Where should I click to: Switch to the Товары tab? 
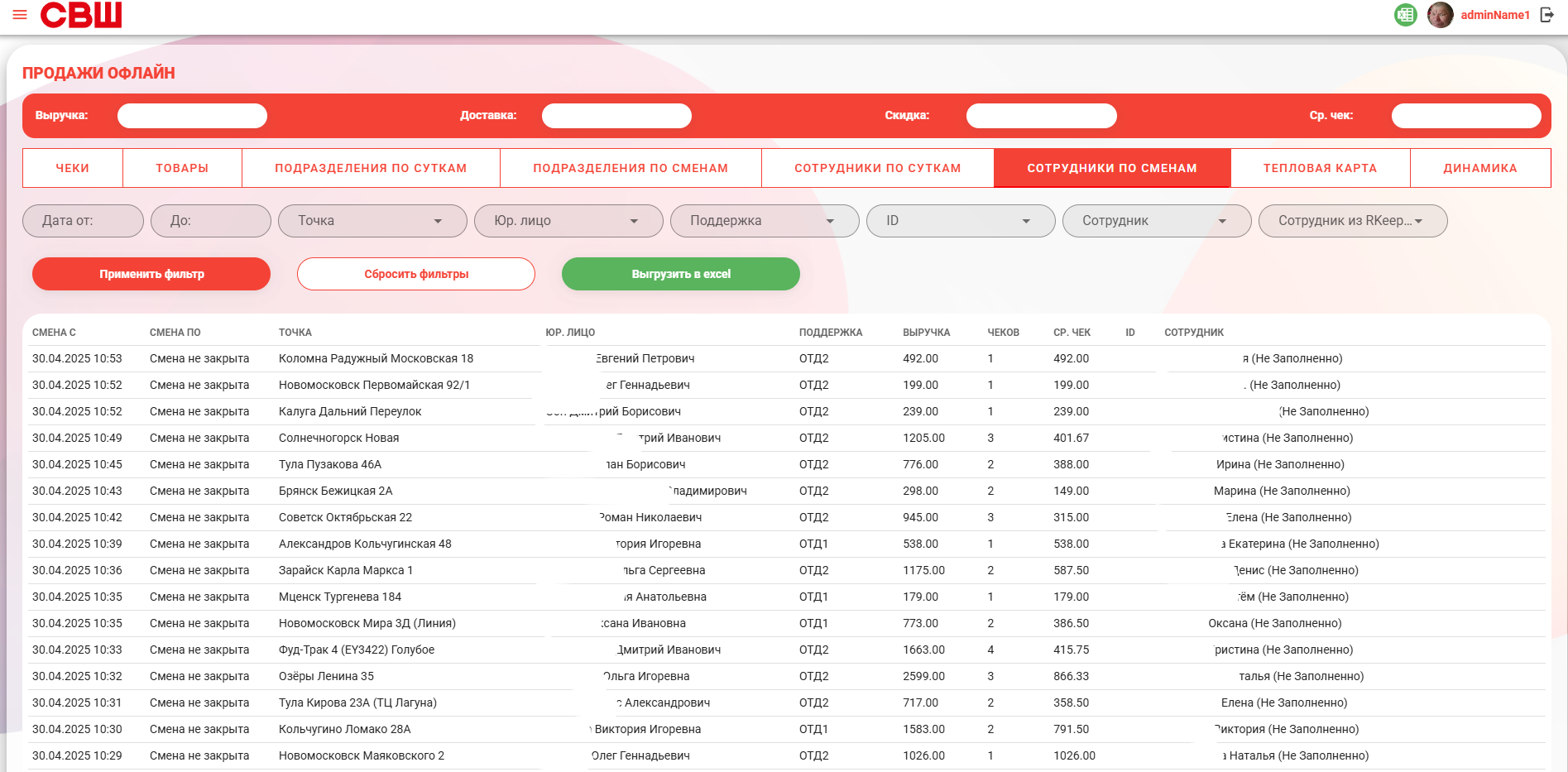pyautogui.click(x=182, y=168)
